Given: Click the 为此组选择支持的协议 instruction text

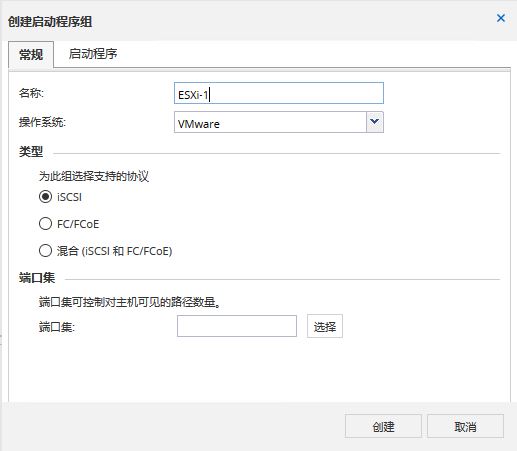Looking at the screenshot, I should [94, 176].
